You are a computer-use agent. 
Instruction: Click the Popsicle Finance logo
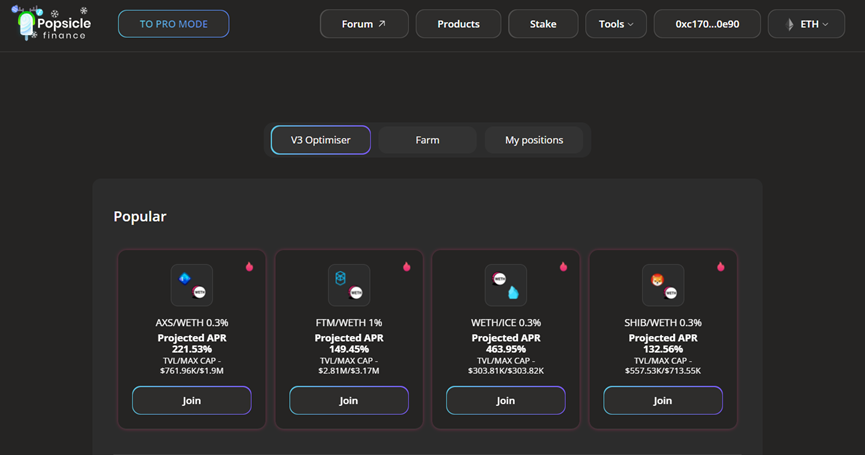click(x=51, y=24)
